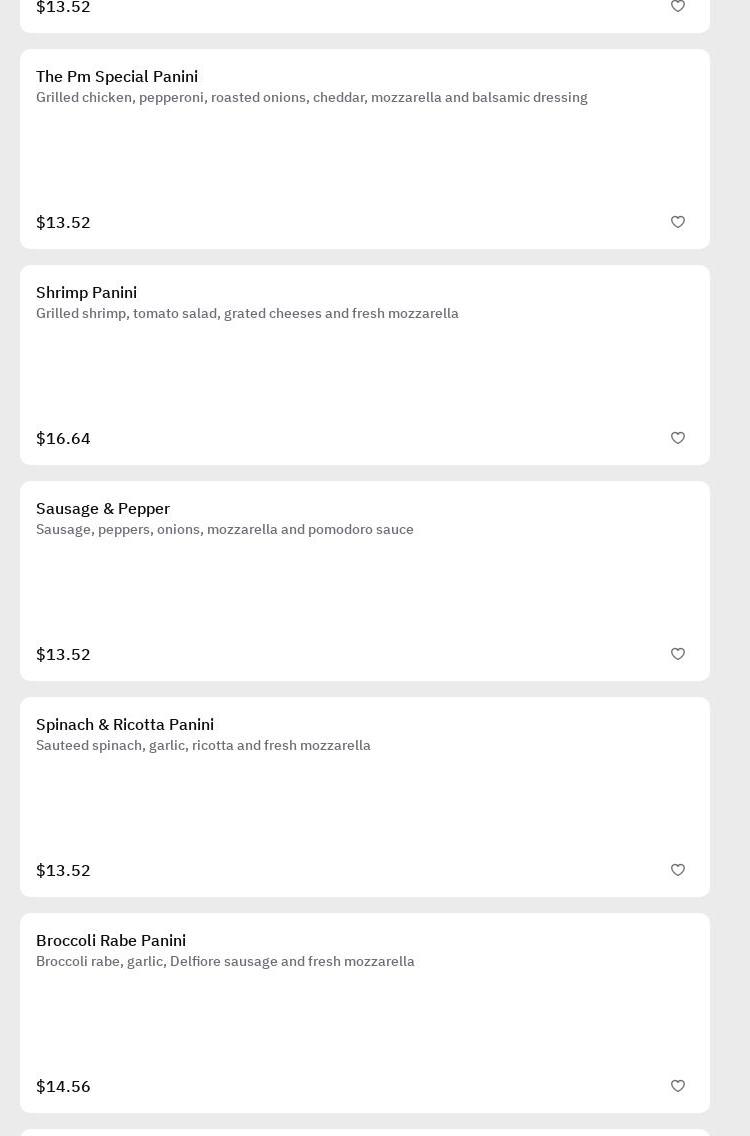This screenshot has height=1136, width=750.
Task: Click the $14.56 price on Broccoli Rabe Panini
Action: (x=63, y=1087)
